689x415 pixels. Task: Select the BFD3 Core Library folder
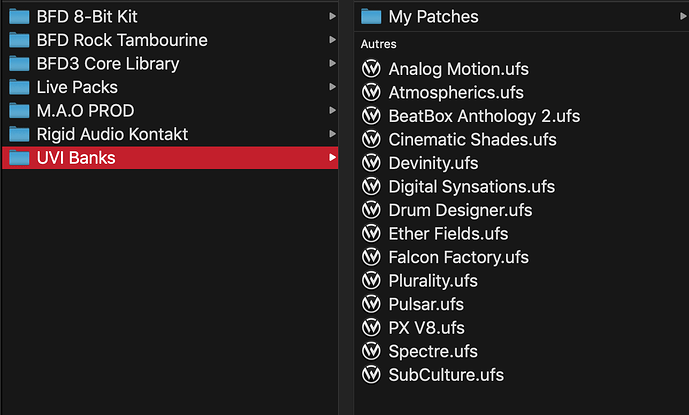coord(107,63)
